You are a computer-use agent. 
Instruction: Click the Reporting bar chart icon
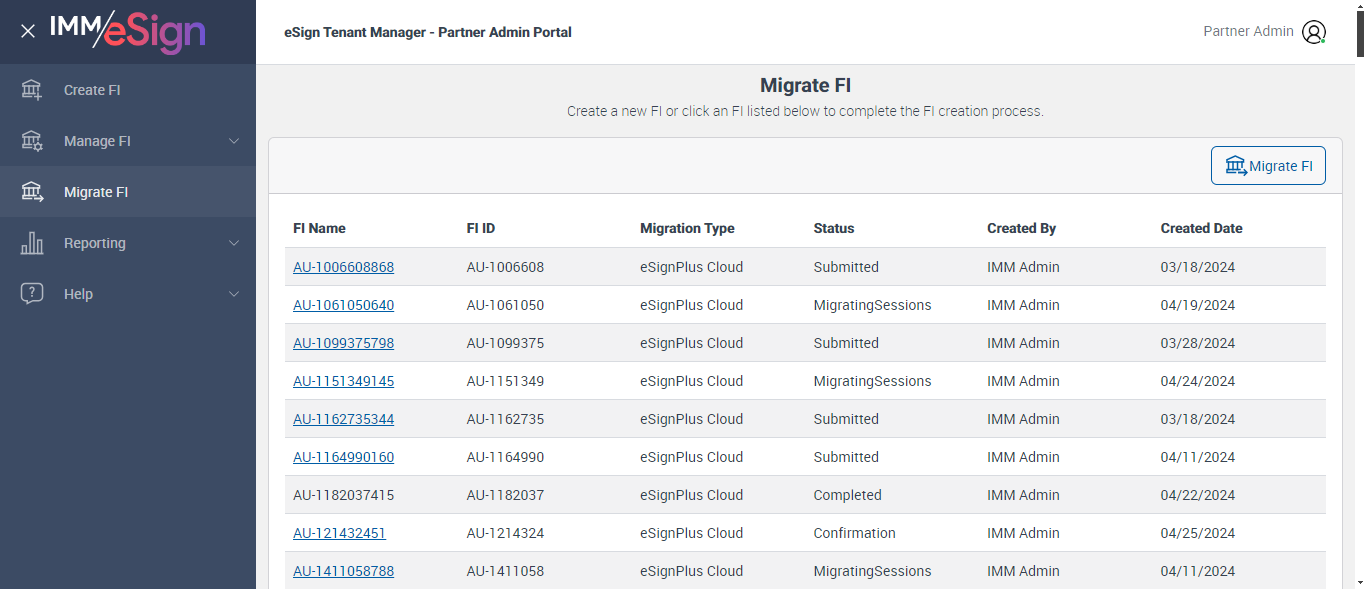(32, 243)
